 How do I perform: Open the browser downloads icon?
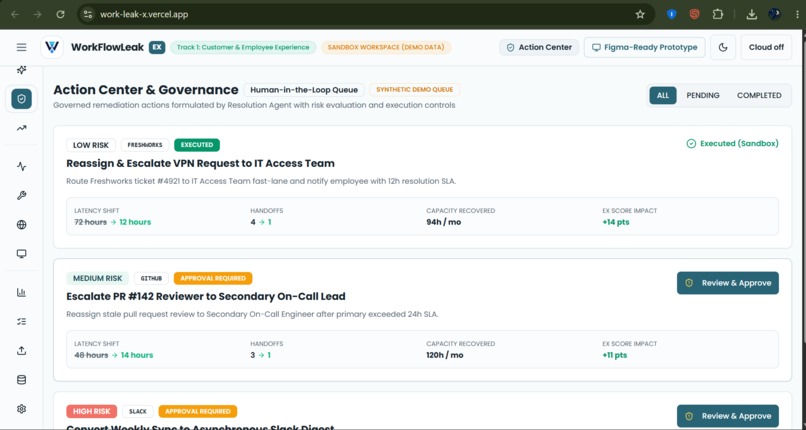(x=752, y=14)
